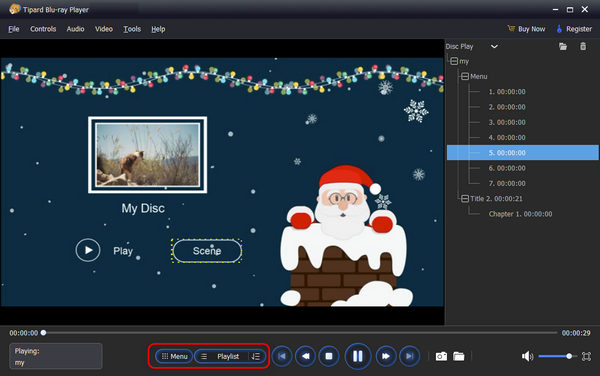This screenshot has height=376, width=600.
Task: Minimize the player window
Action: click(x=555, y=10)
